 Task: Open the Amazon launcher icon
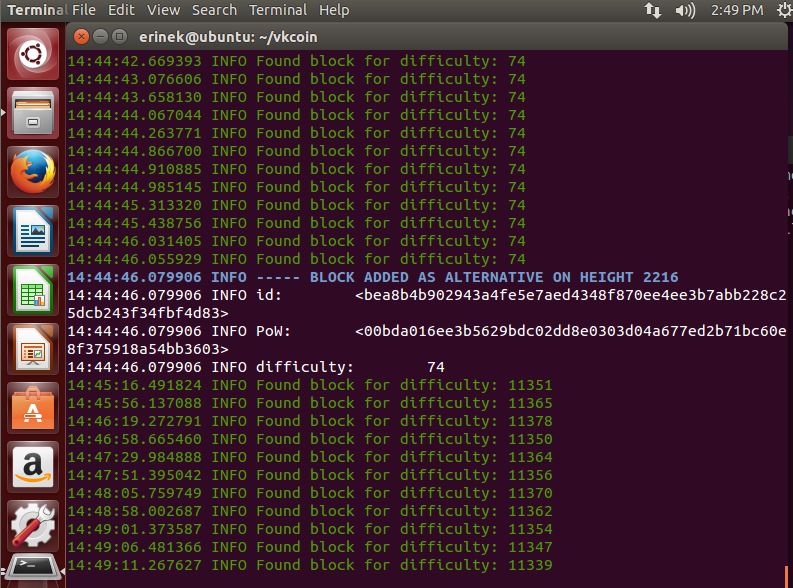[33, 467]
